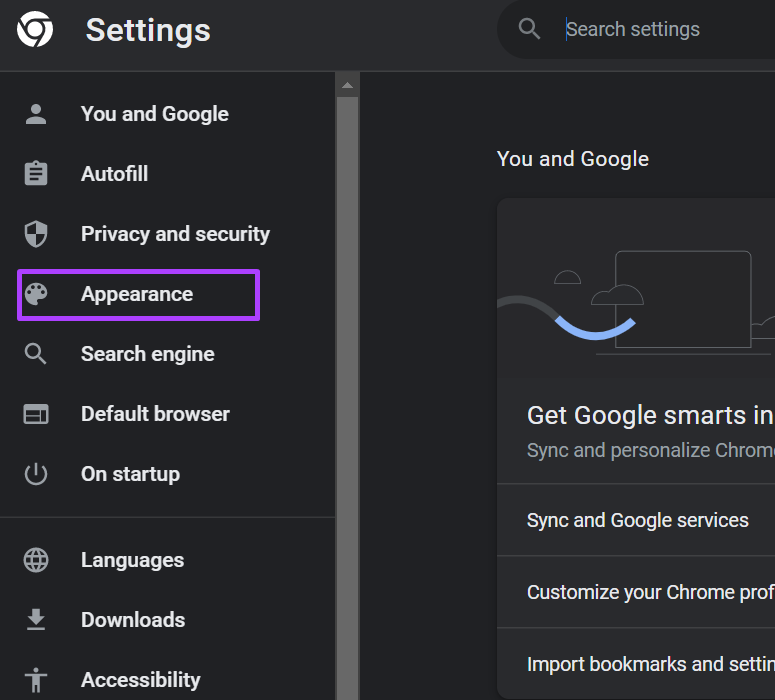Open Downloads settings section

[x=133, y=620]
